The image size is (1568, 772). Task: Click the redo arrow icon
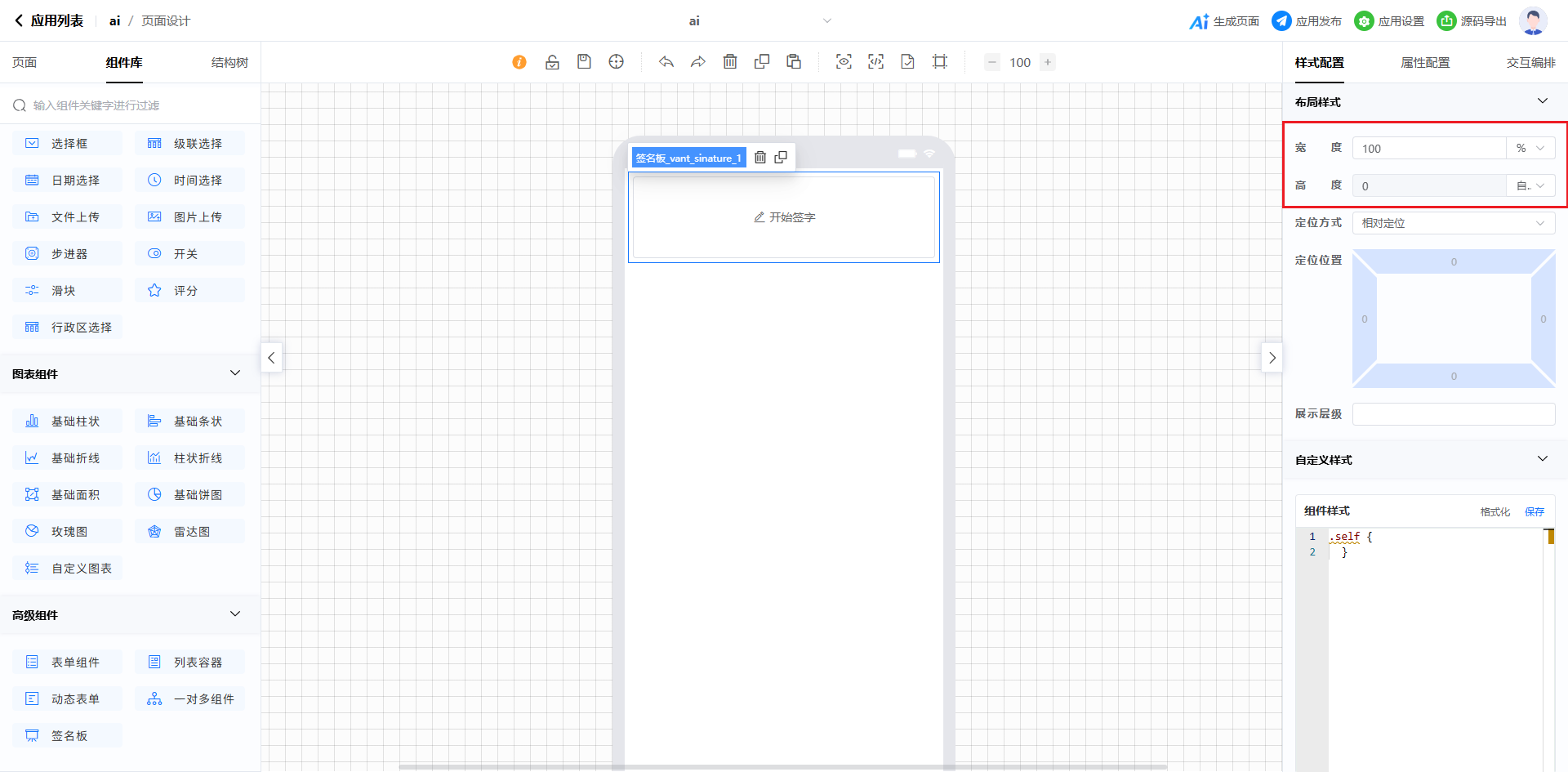698,62
